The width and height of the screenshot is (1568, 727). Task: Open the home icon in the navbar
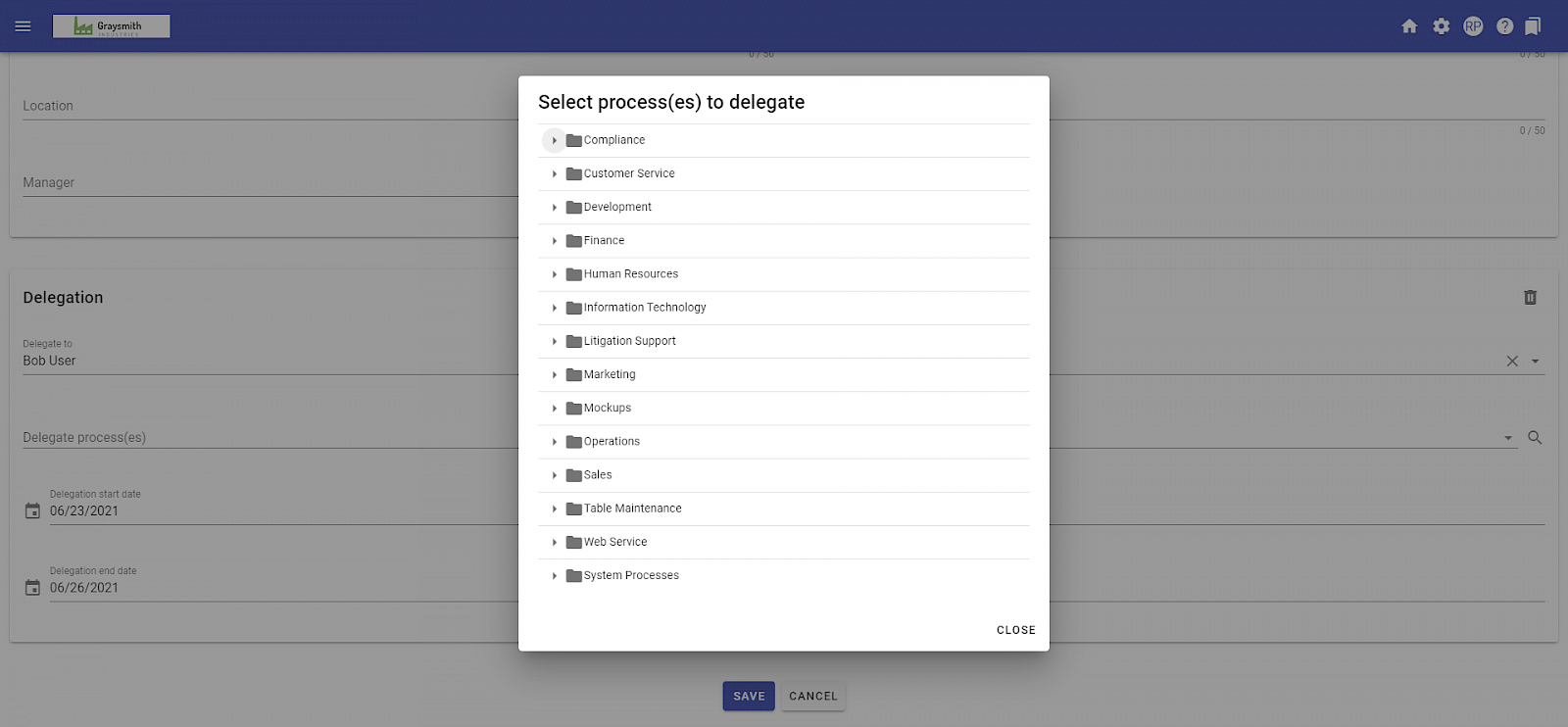point(1409,26)
